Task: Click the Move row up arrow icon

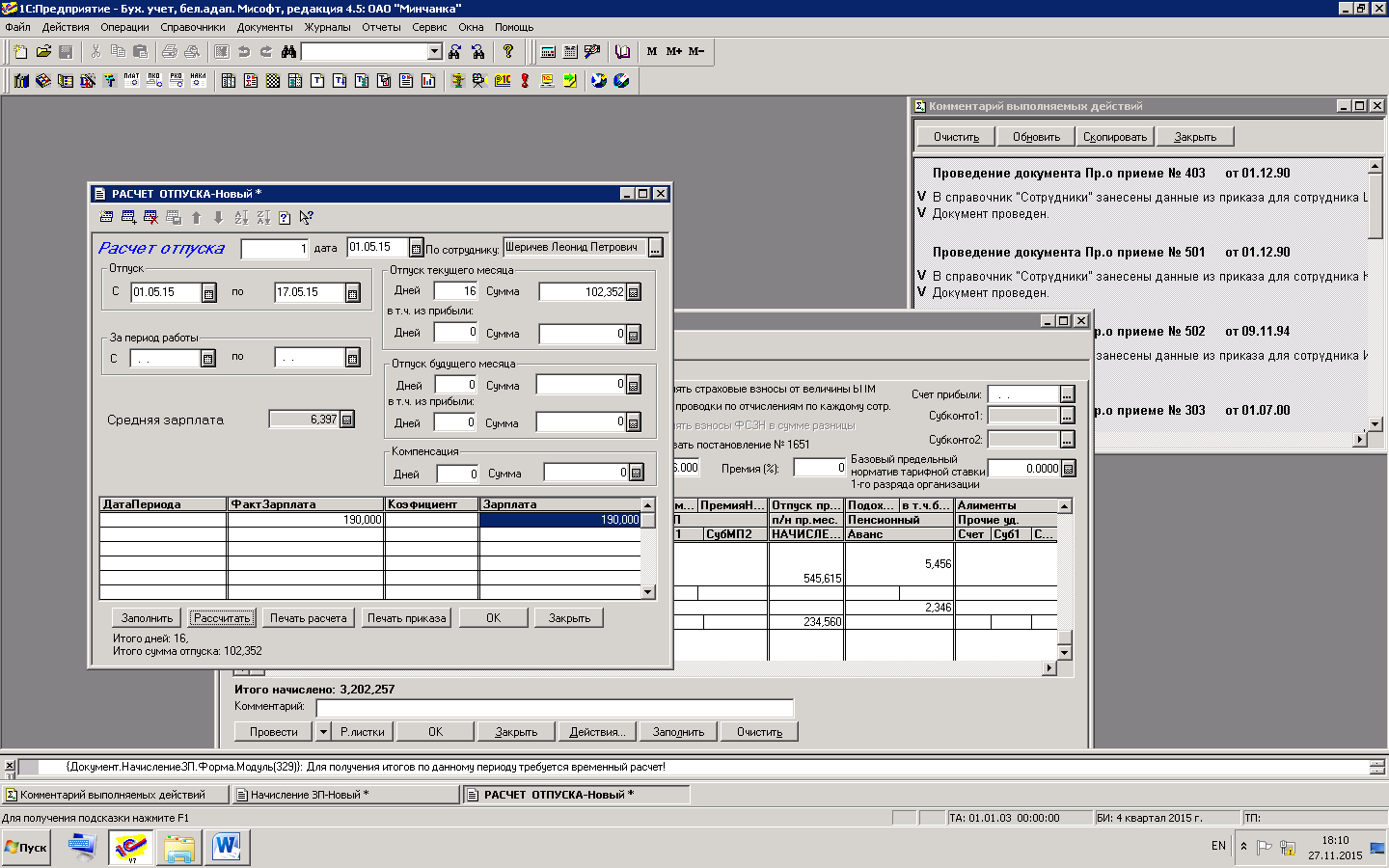Action: pos(196,218)
